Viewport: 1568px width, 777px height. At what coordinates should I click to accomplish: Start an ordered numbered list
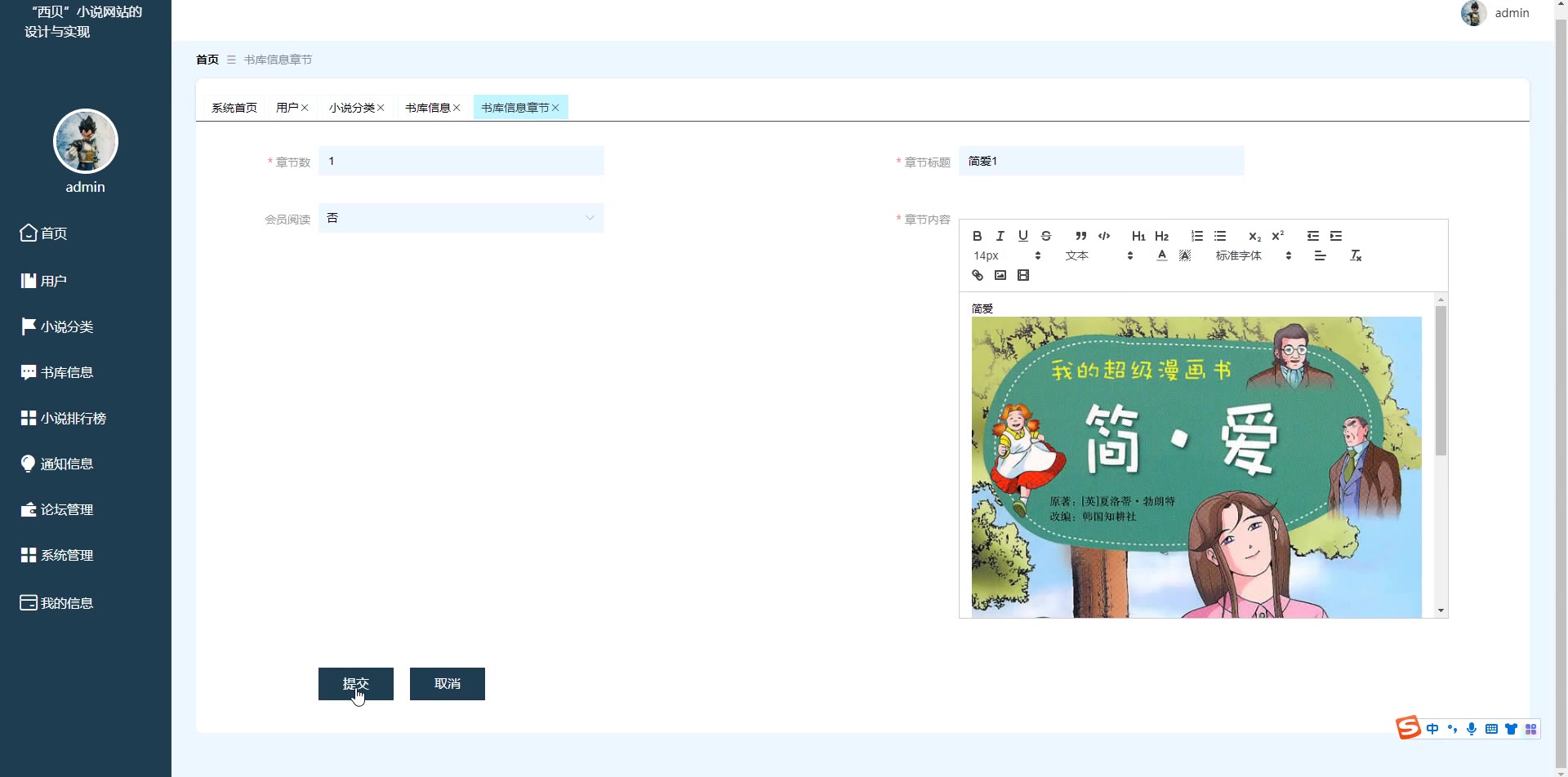click(x=1196, y=236)
